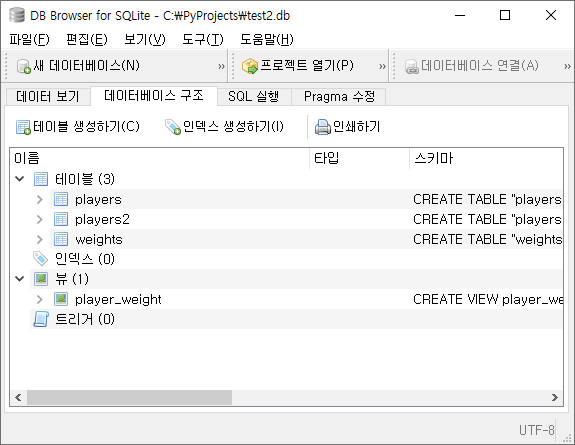The height and width of the screenshot is (445, 575).
Task: Click the 이름 column header
Action: tap(160, 158)
